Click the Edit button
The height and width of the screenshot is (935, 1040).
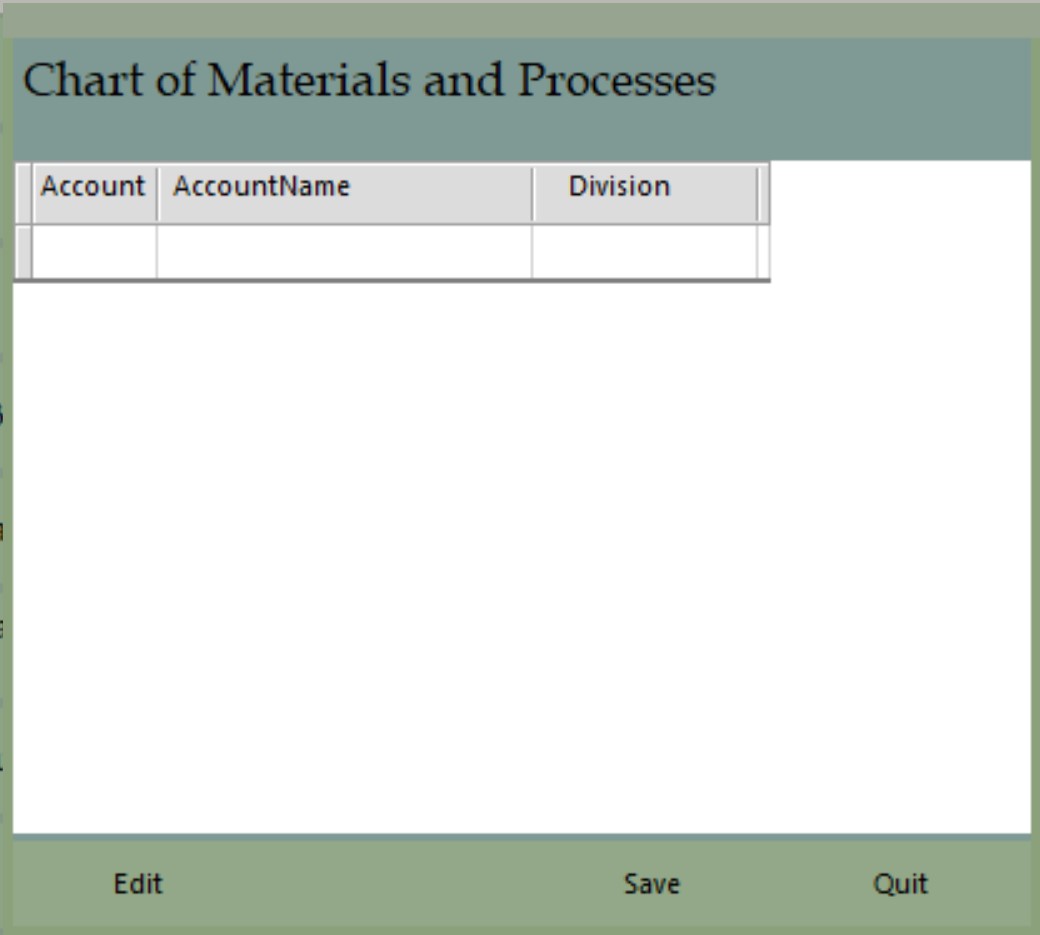point(138,884)
